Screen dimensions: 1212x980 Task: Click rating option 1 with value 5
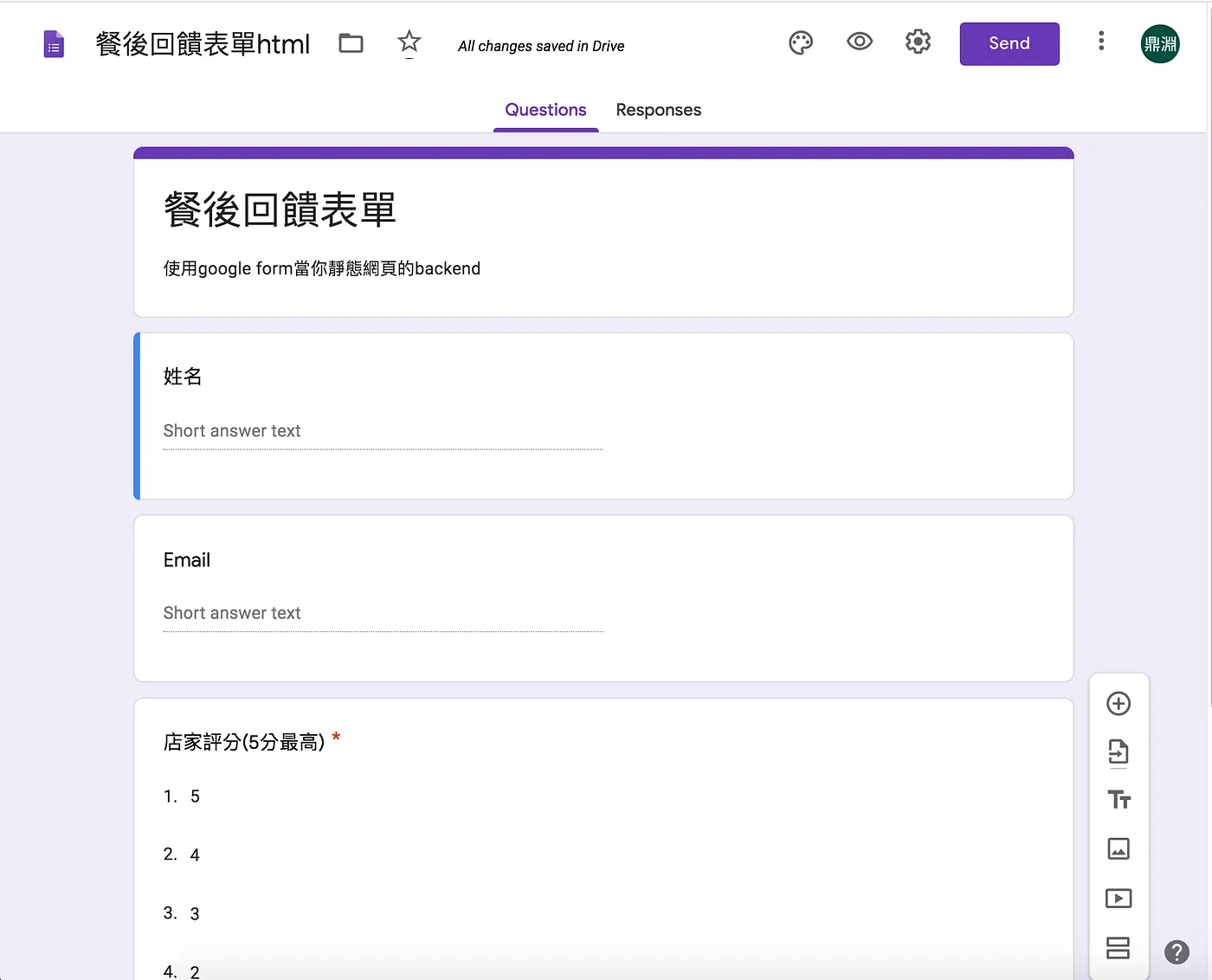pos(195,796)
